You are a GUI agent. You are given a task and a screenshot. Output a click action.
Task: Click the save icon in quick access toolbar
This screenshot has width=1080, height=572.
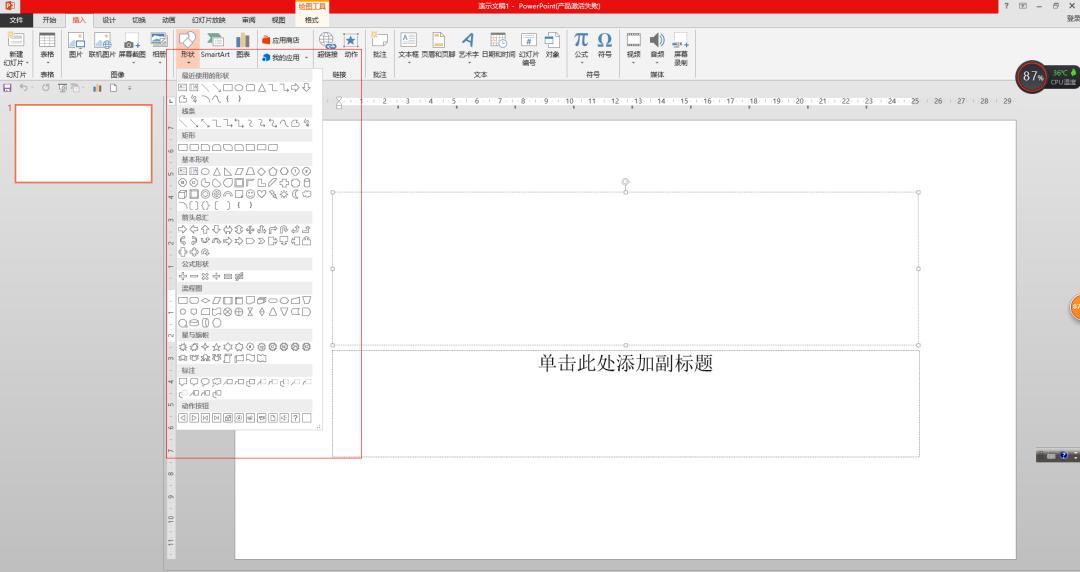[8, 88]
